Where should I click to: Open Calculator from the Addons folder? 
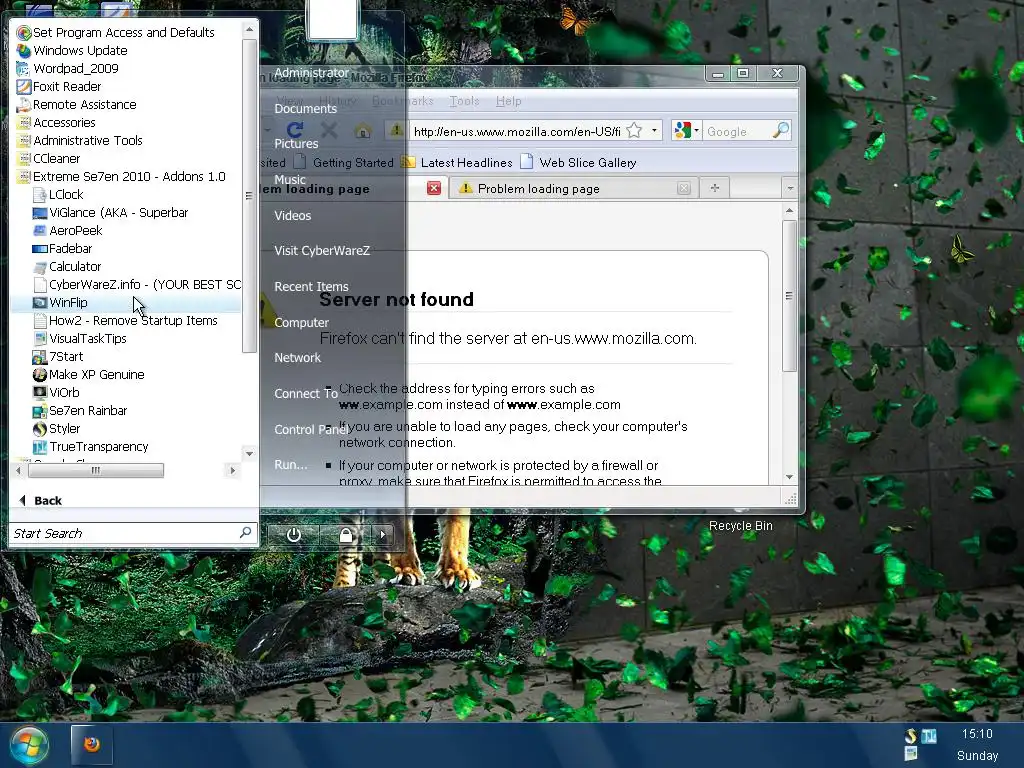[x=75, y=266]
